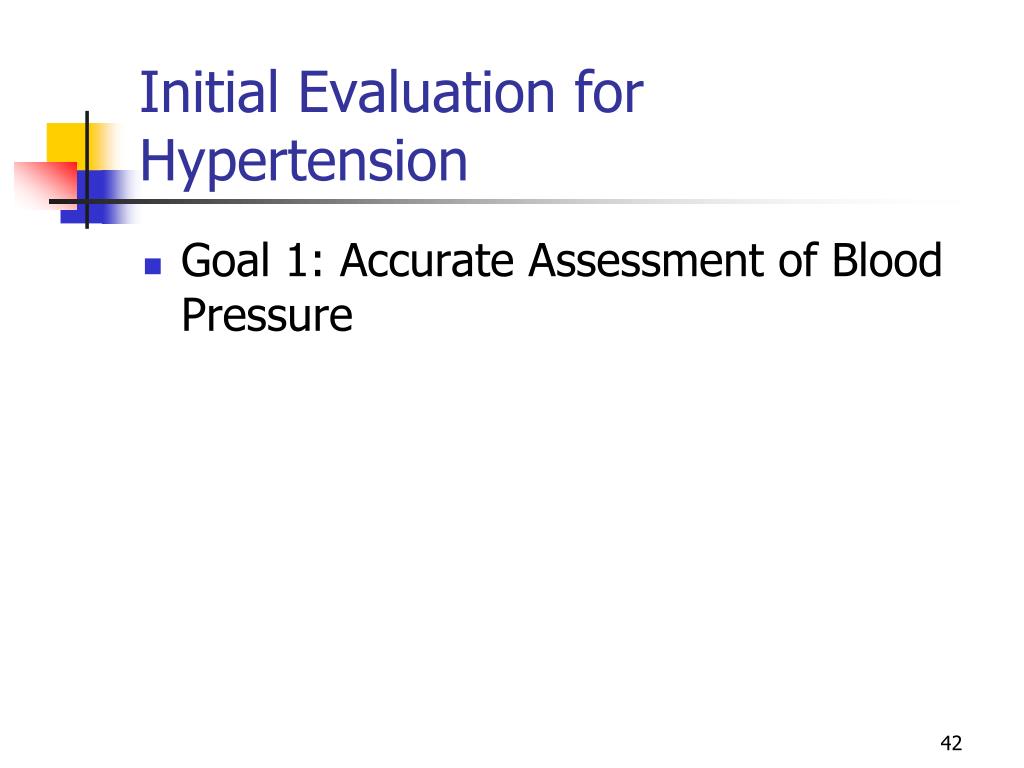Click the horizontal divider line under the title

pos(500,202)
